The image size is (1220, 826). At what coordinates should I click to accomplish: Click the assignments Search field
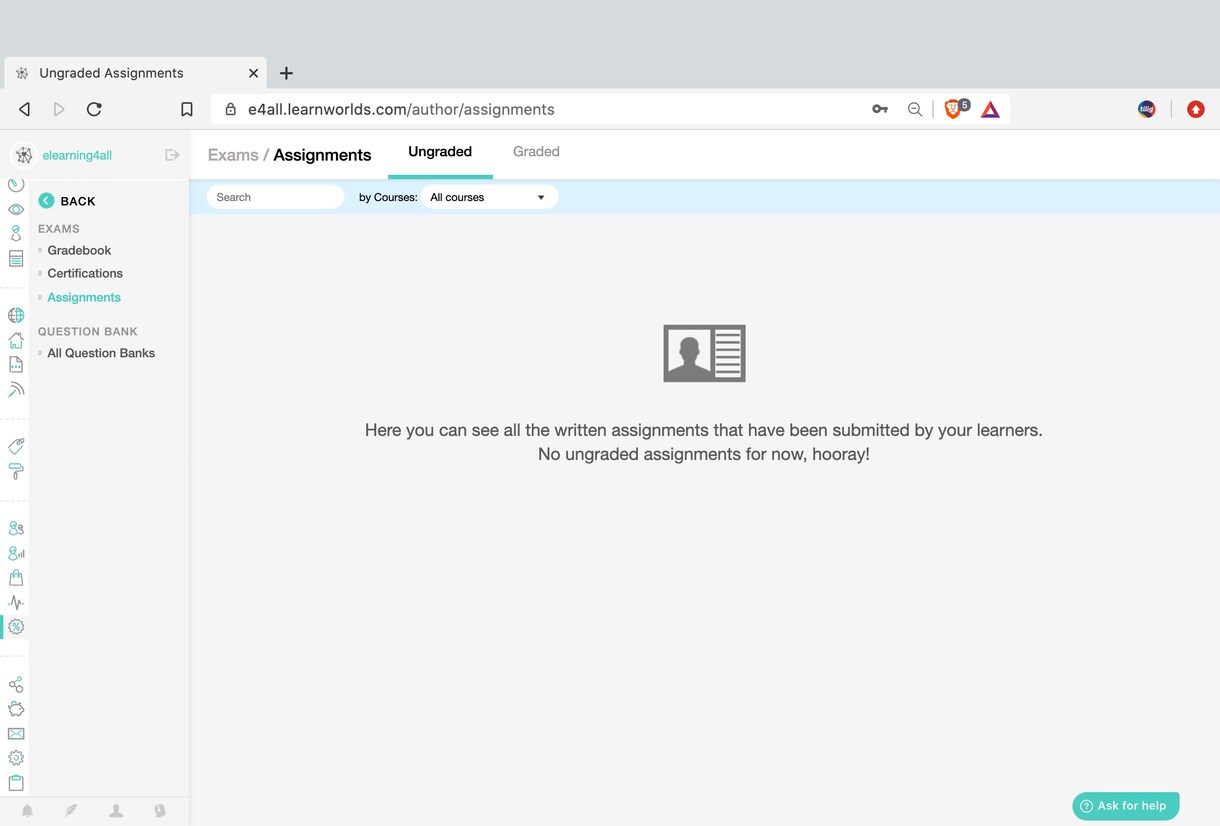coord(275,197)
